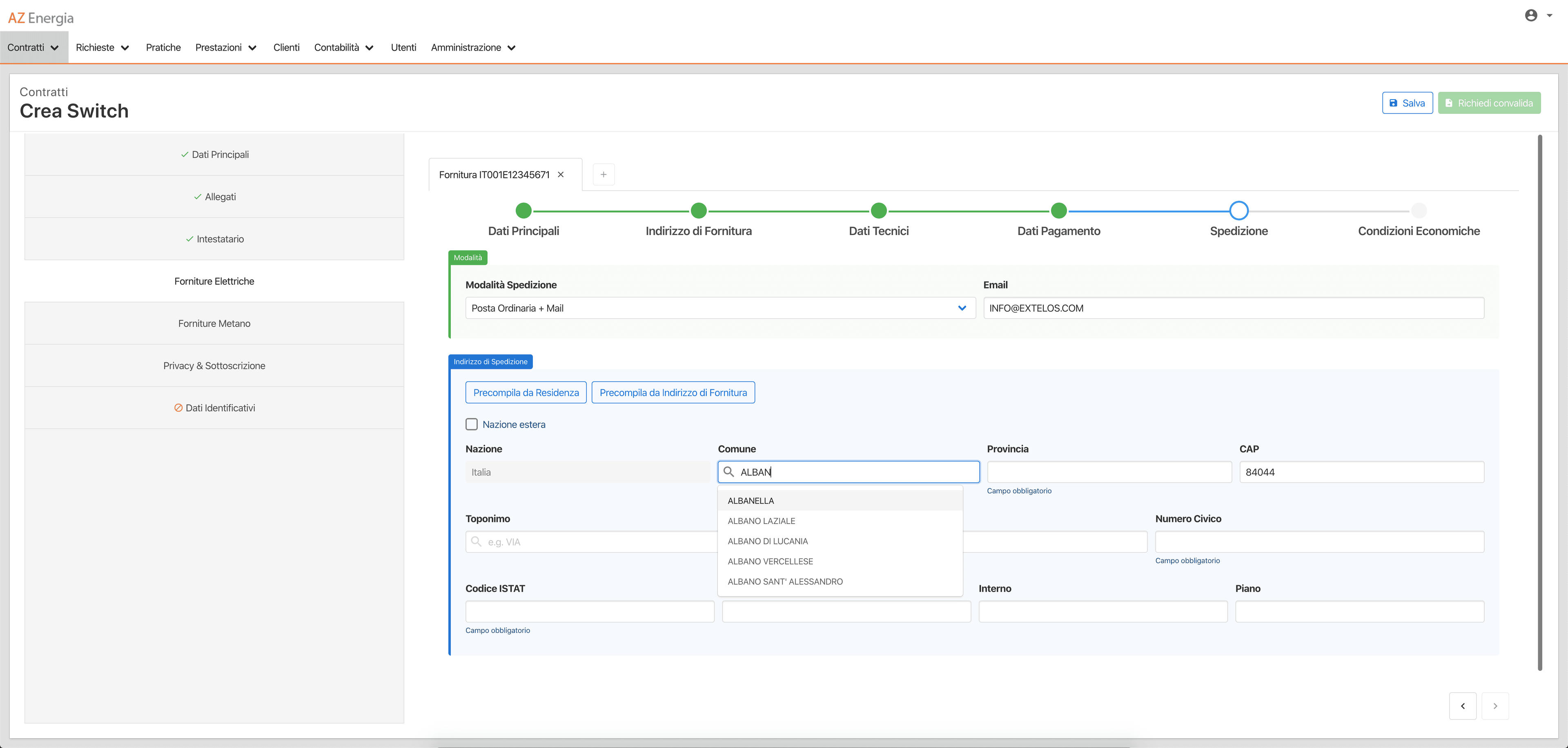Click the Dati Tecnici step circle

[878, 211]
